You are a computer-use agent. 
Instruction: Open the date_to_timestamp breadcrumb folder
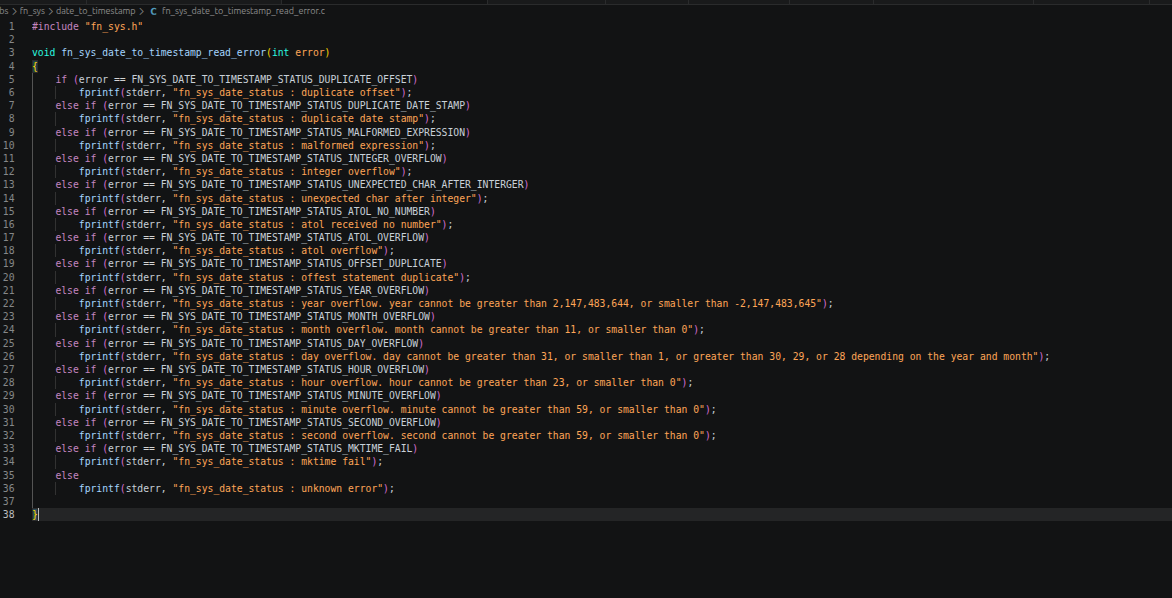[96, 11]
